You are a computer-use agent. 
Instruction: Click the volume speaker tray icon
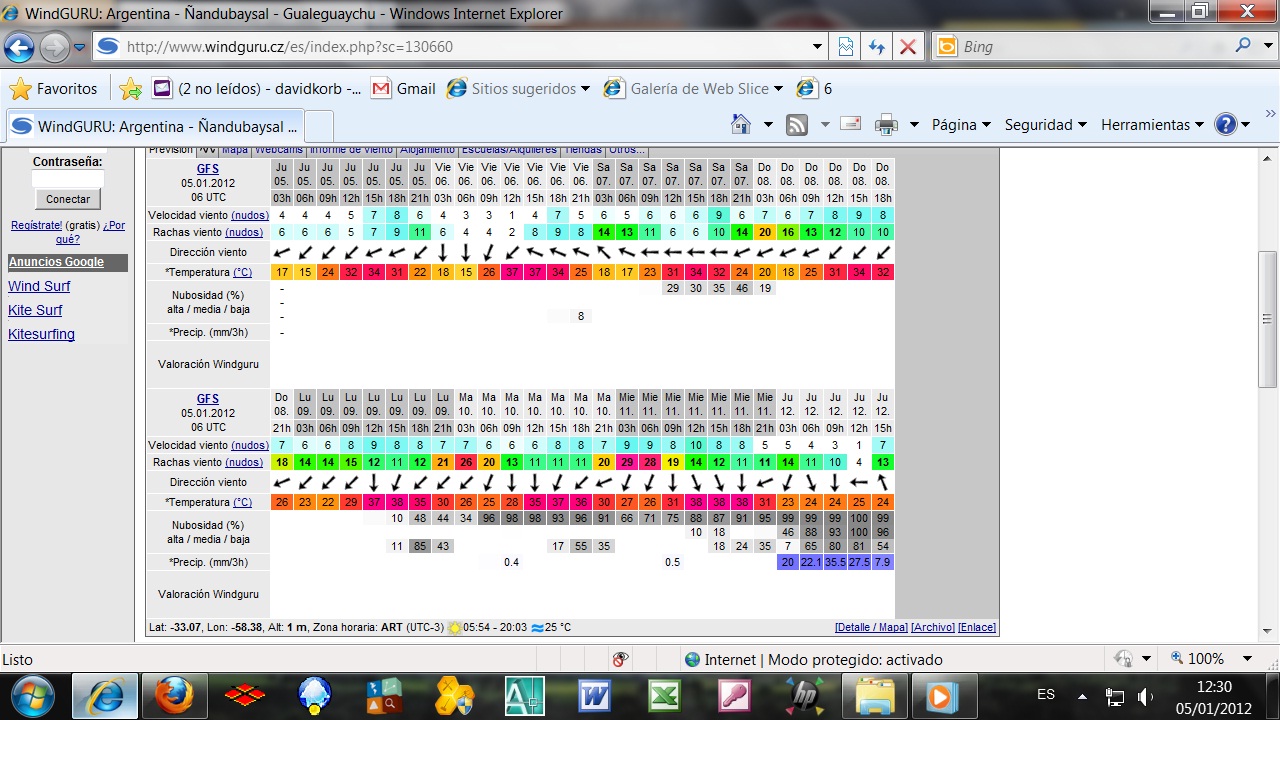click(1146, 696)
